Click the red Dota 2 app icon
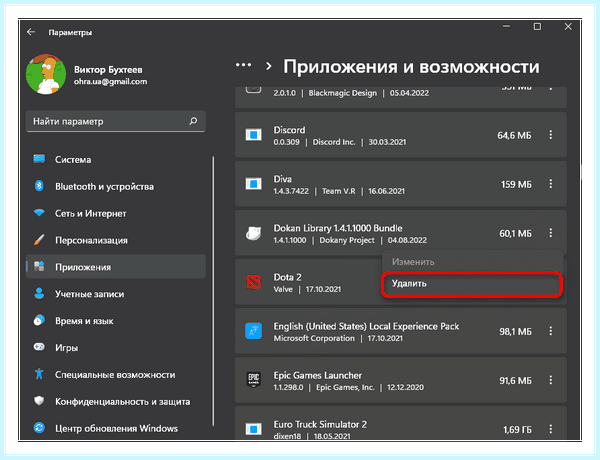 pyautogui.click(x=253, y=282)
